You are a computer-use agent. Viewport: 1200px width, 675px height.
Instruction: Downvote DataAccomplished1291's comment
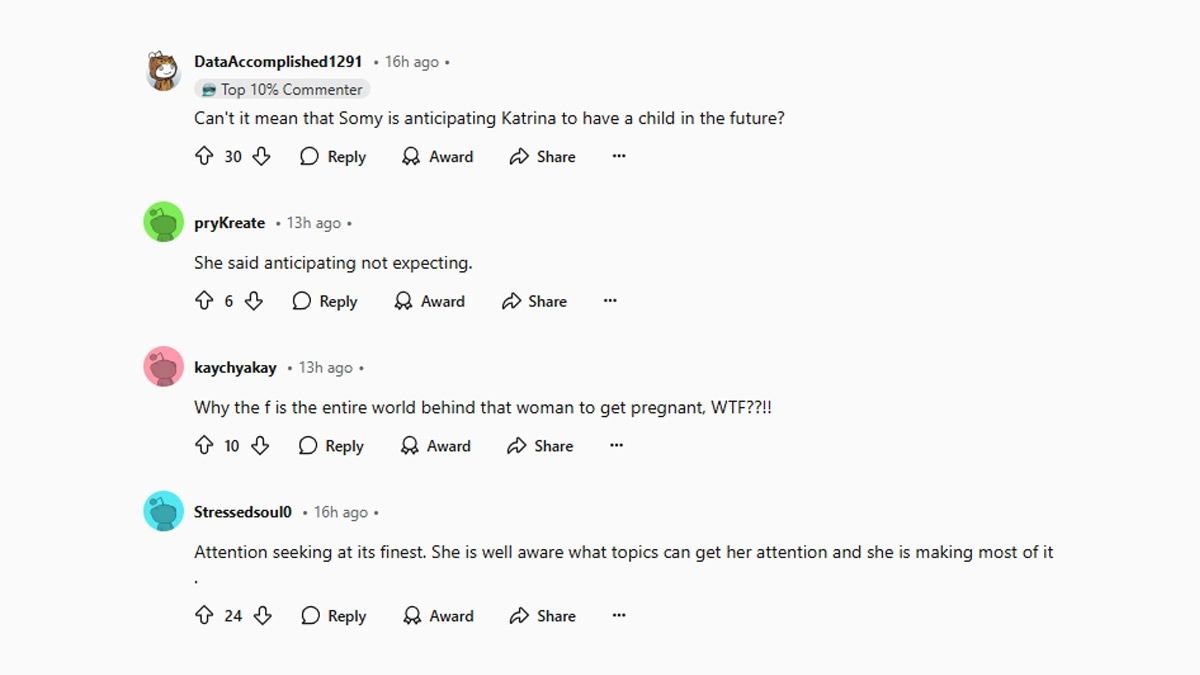point(261,156)
